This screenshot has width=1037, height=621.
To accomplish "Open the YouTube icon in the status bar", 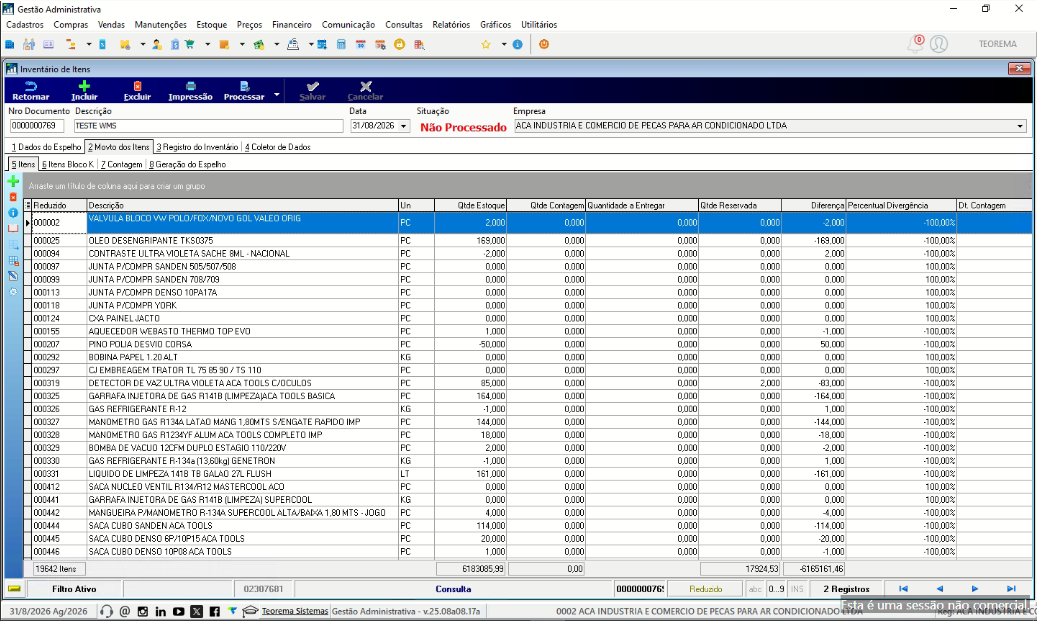I will click(x=179, y=611).
